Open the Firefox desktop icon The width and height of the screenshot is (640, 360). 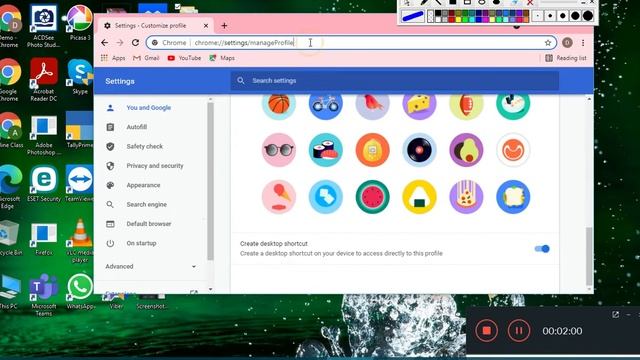44,238
